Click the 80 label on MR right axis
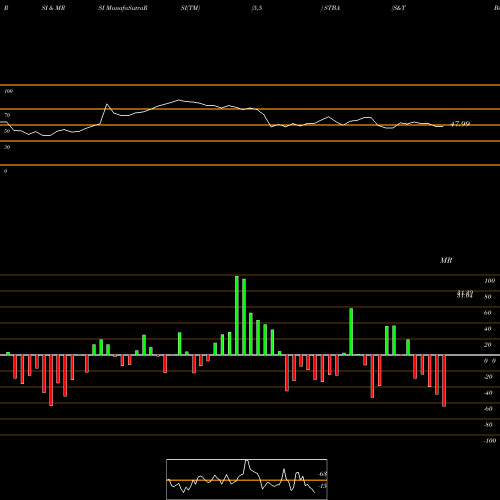The height and width of the screenshot is (500, 500). pyautogui.click(x=488, y=297)
